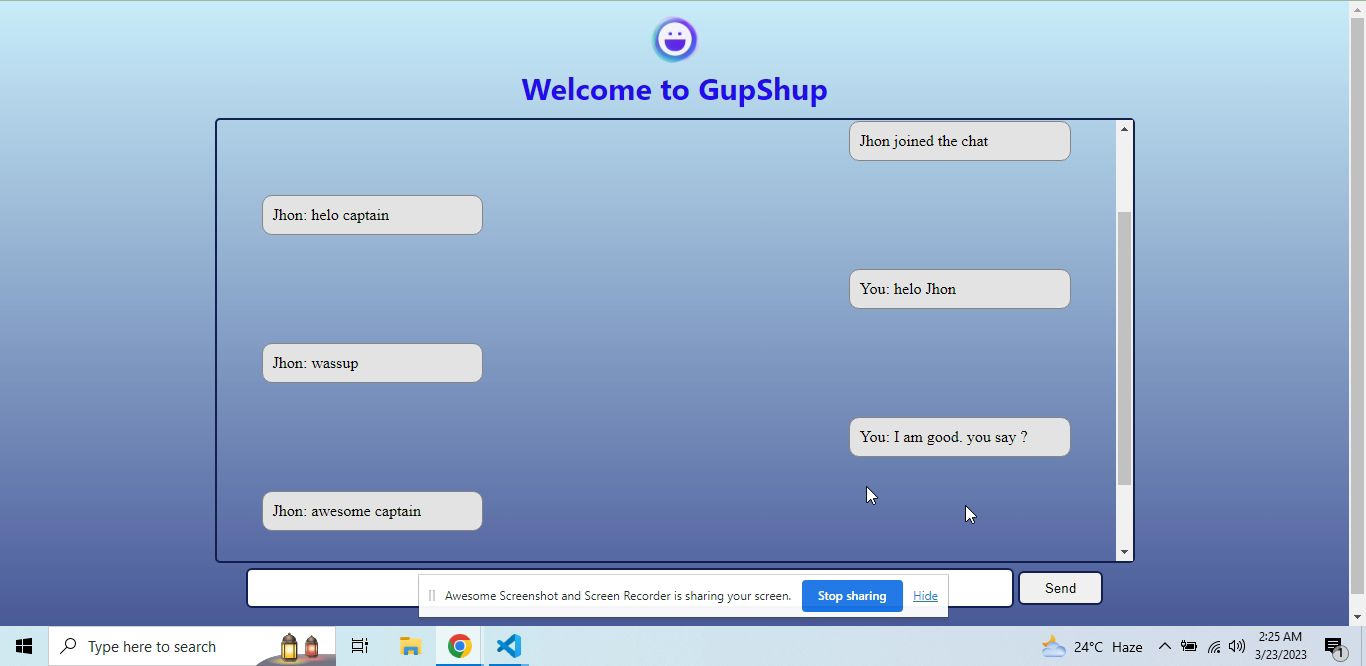Click the lantern search highlight icon
Screen dimensions: 1366x666
(299, 647)
